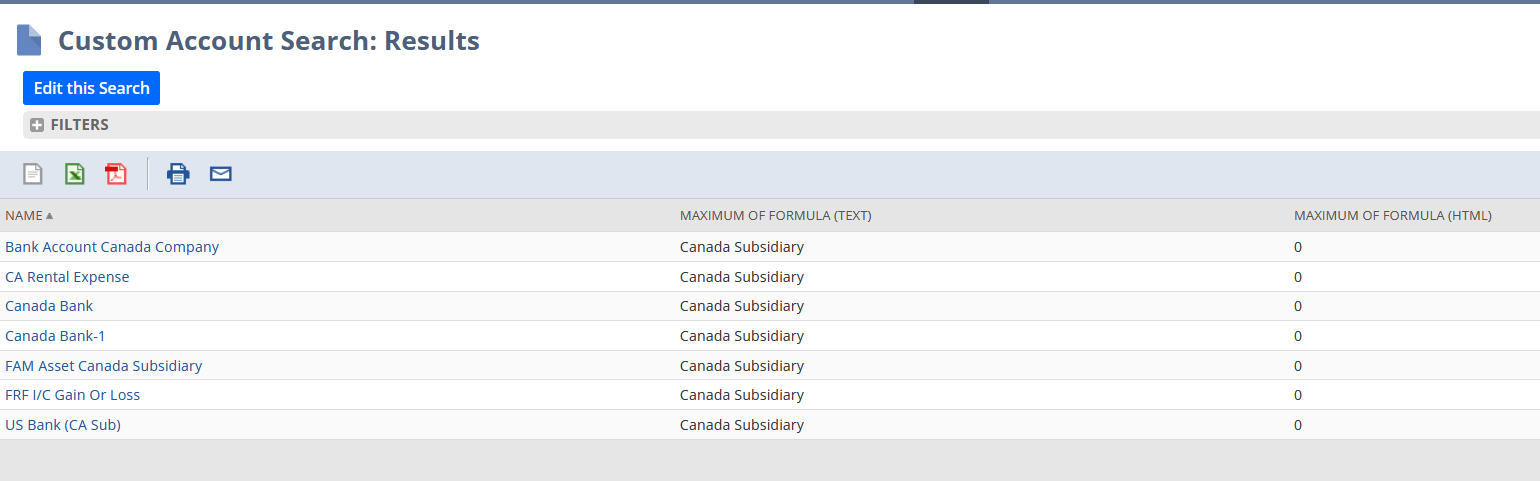Click the printer icon
Image resolution: width=1540 pixels, height=481 pixels.
point(178,174)
